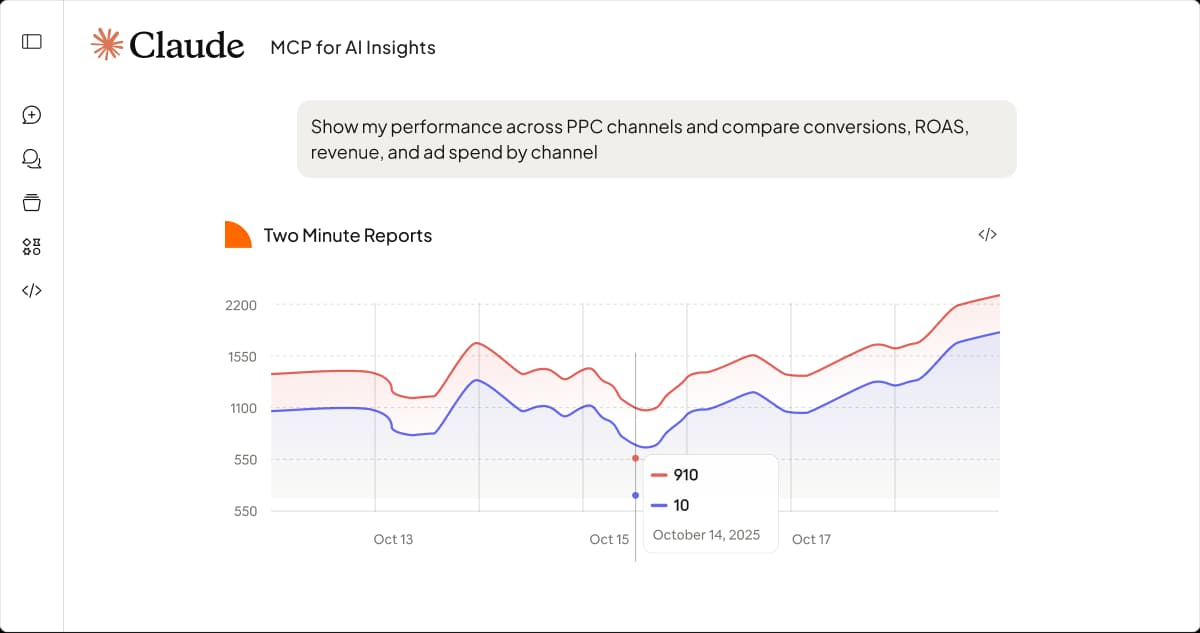The image size is (1200, 633).
Task: Click the Oct 15 axis label
Action: point(609,539)
